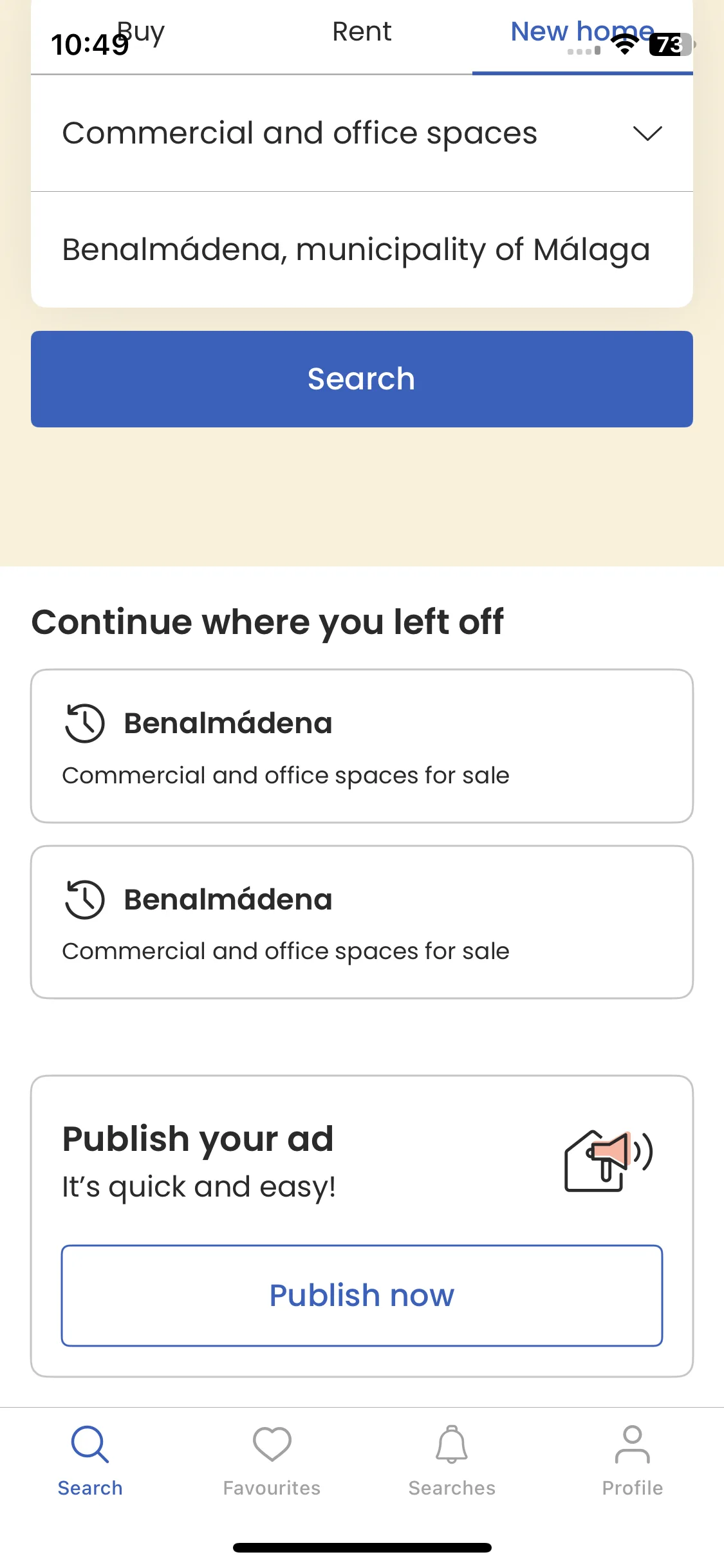Click the Publish now button
The width and height of the screenshot is (724, 1568).
(362, 1295)
